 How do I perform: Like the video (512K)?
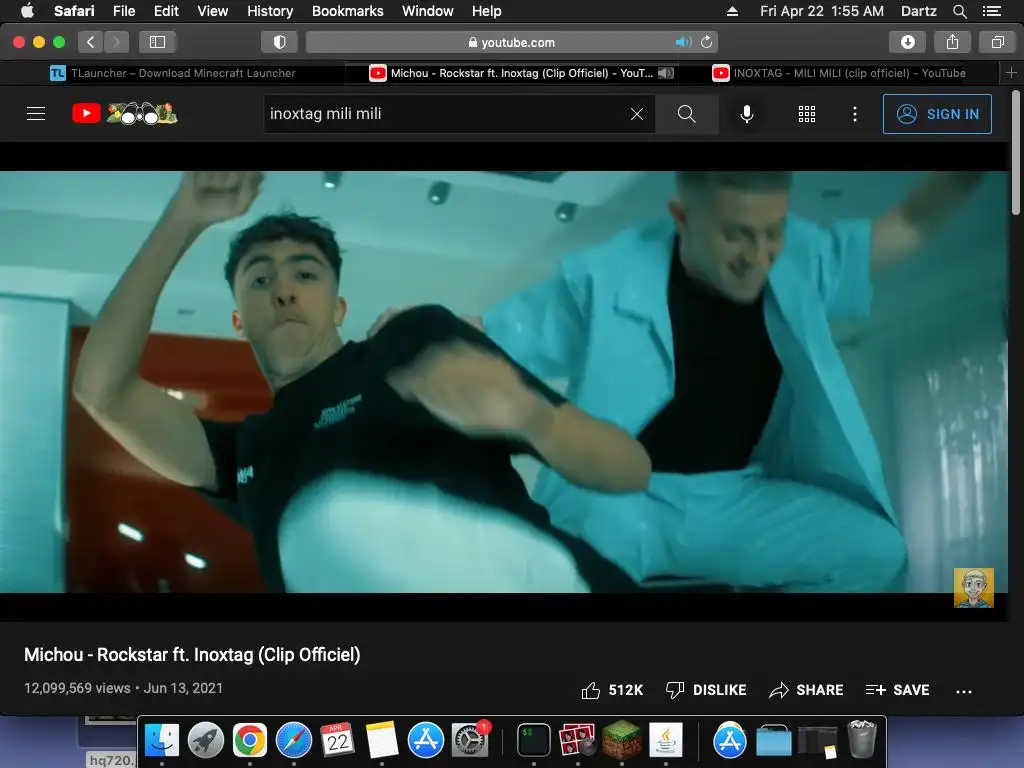click(612, 690)
